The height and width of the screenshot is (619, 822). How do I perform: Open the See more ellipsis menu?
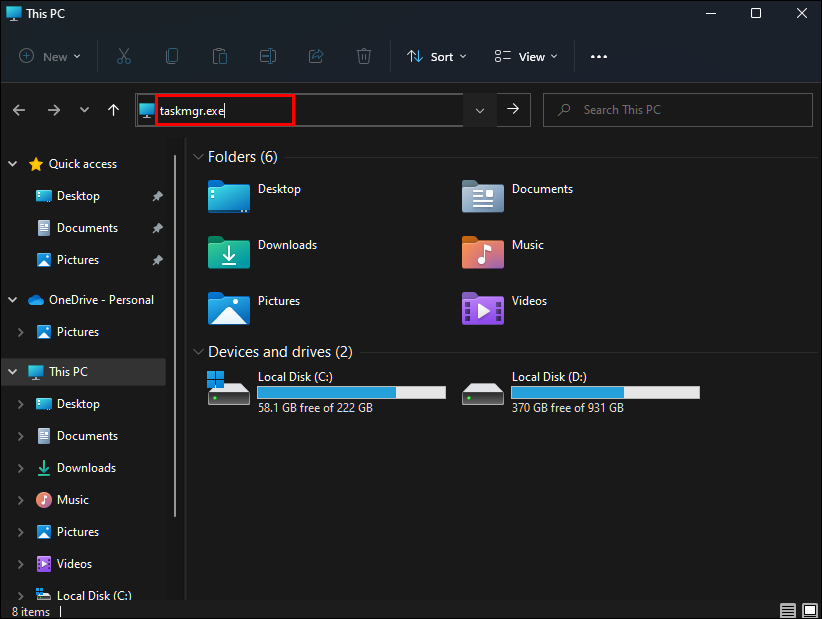(x=599, y=57)
